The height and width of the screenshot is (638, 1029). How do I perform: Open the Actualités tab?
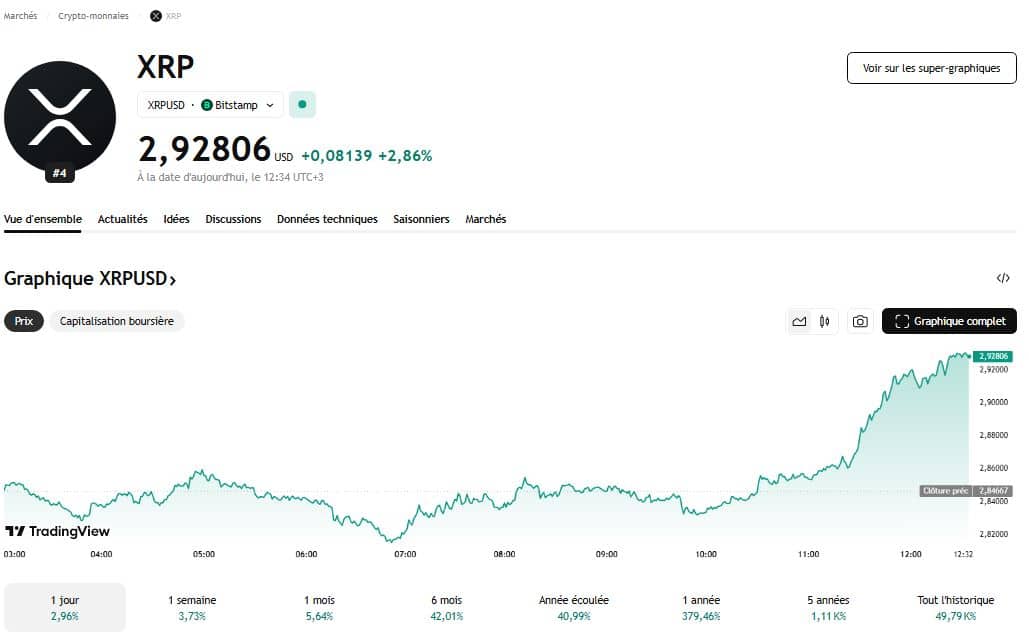click(122, 219)
